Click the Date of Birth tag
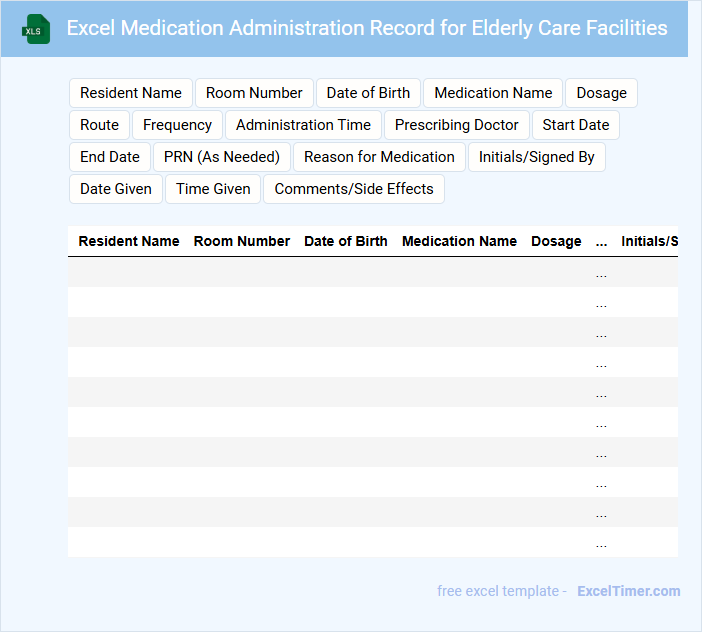The image size is (702, 632). pos(368,93)
